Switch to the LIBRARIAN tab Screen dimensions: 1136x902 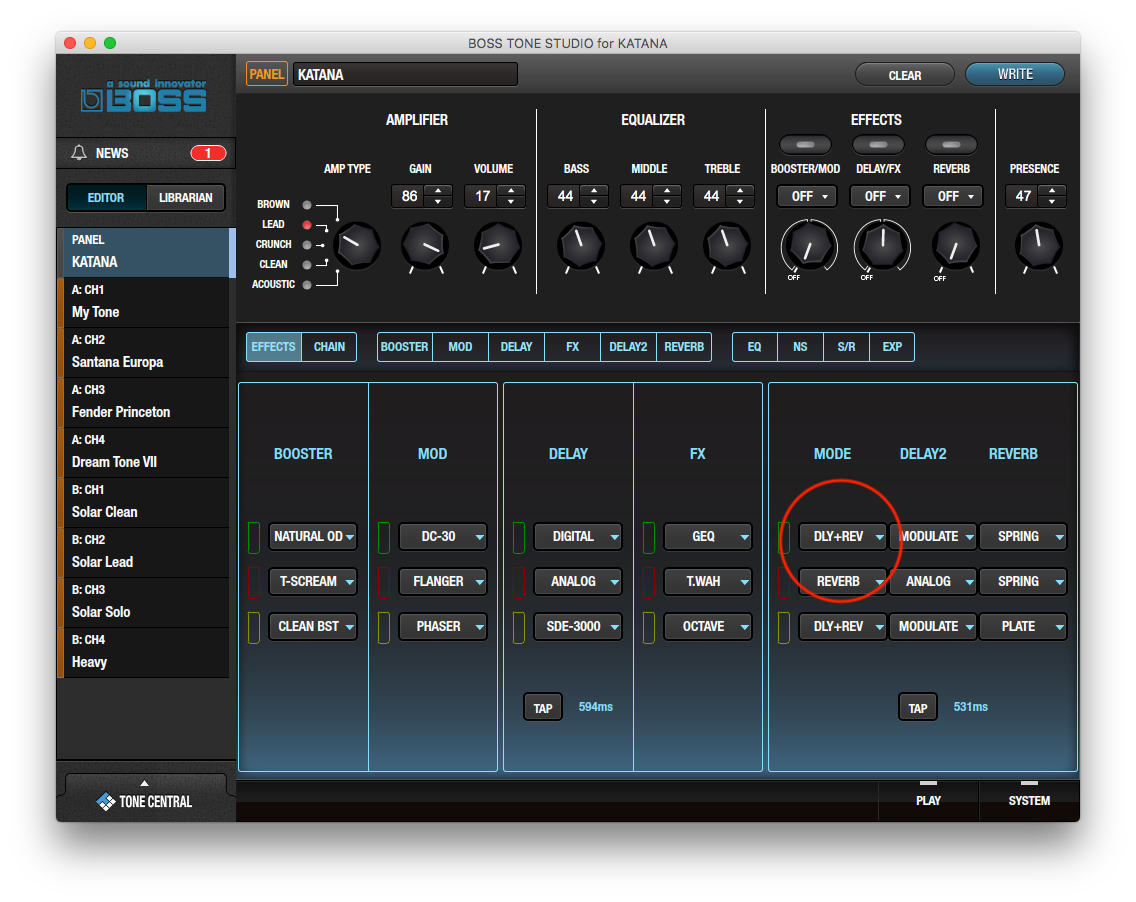click(185, 198)
